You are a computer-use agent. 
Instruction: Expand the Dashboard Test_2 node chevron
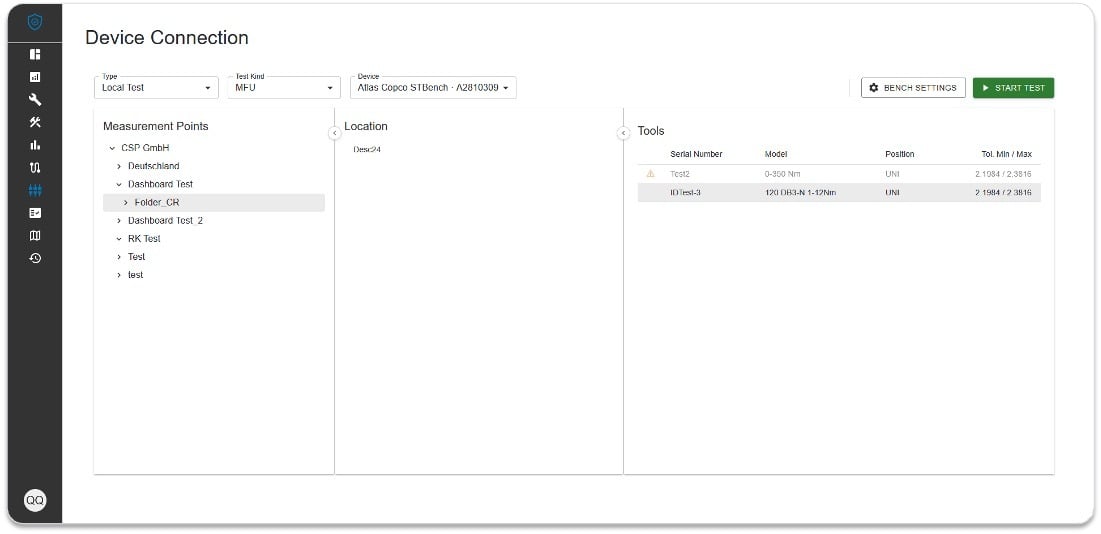click(119, 221)
